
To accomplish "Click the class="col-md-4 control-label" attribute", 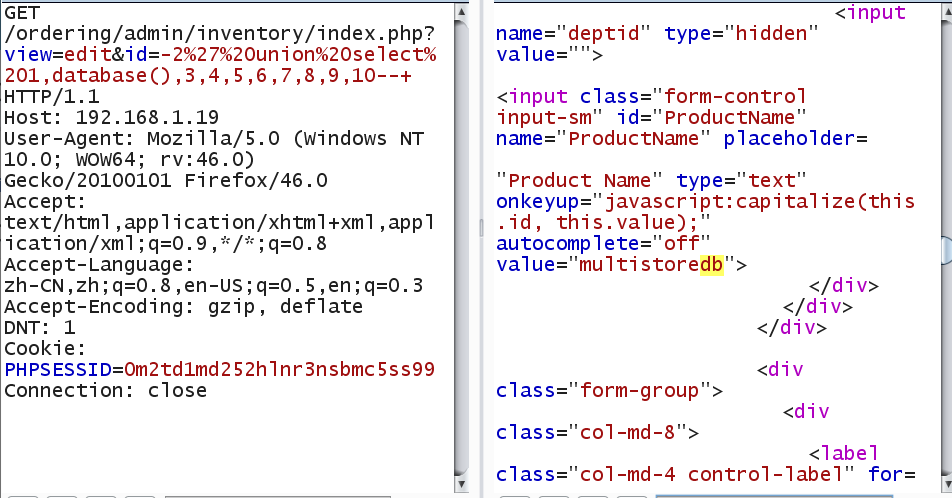I will tap(675, 474).
